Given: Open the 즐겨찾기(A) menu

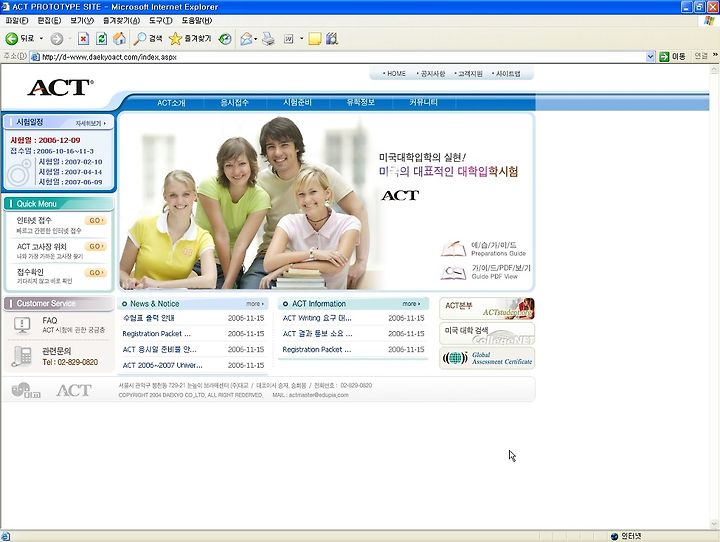Looking at the screenshot, I should point(121,21).
